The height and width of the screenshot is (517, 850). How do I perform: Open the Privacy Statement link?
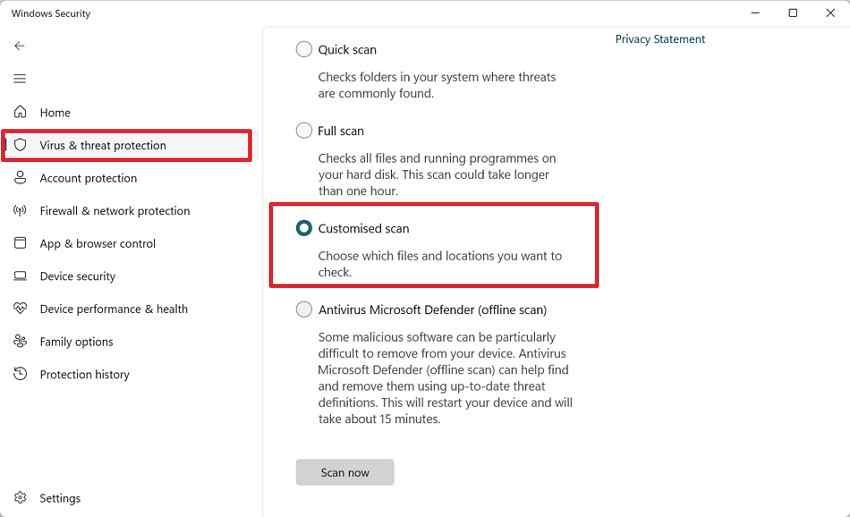coord(660,39)
